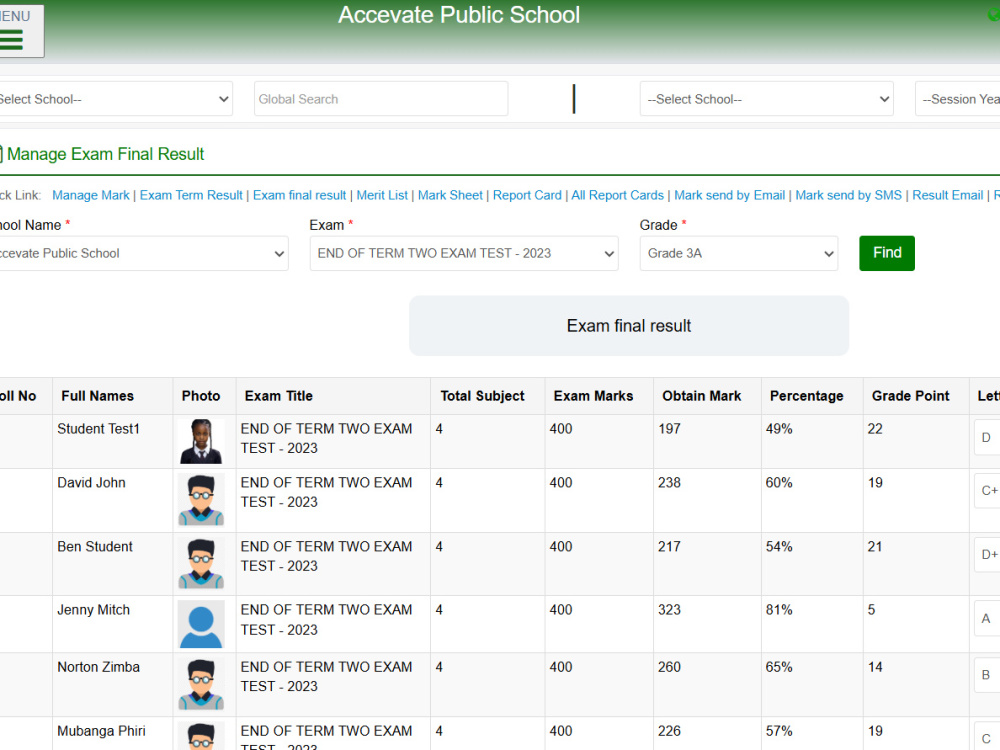Focus the Global Search field

point(381,99)
